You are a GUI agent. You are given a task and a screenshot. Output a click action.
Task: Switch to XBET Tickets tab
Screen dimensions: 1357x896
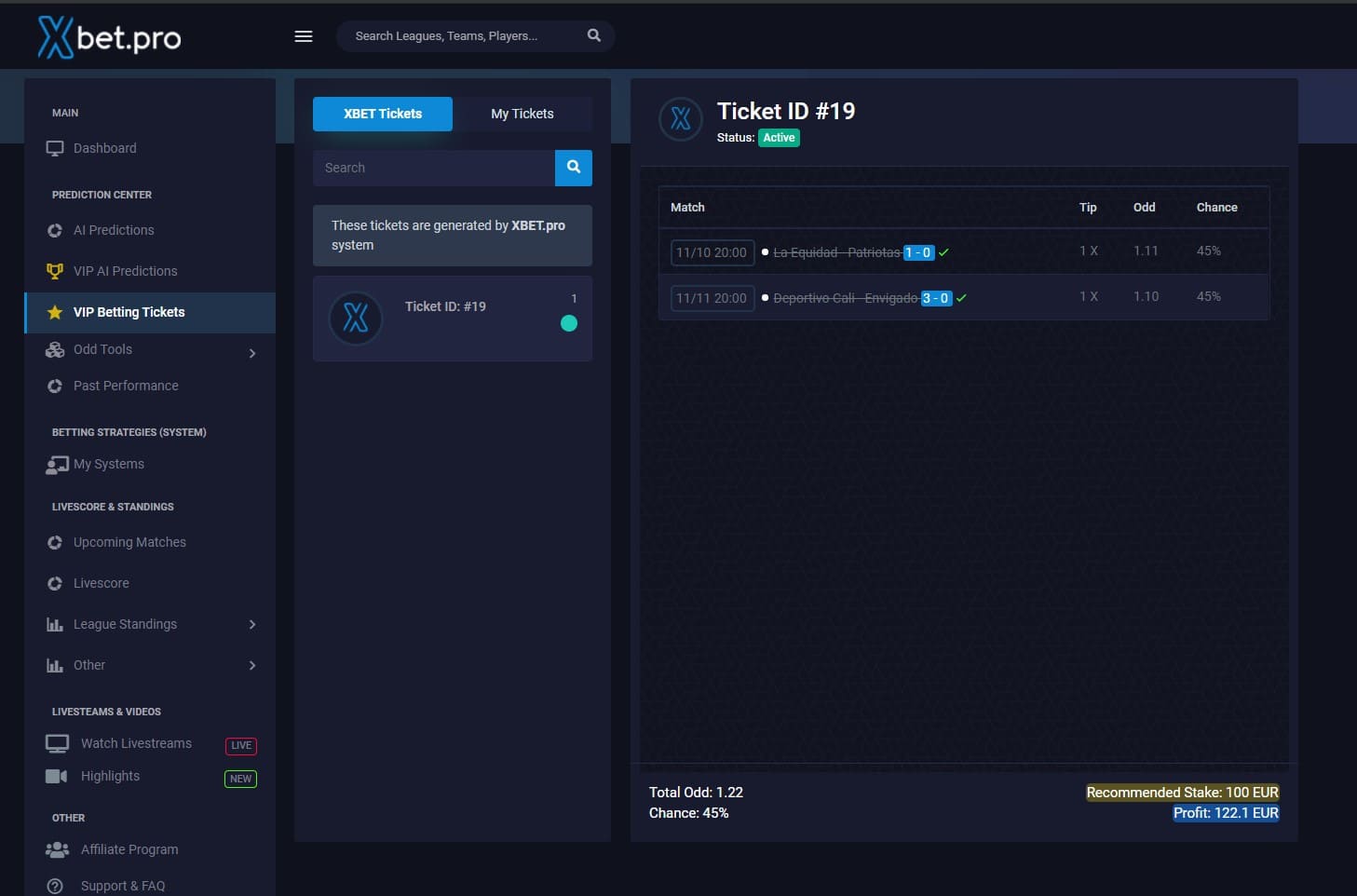pos(383,114)
